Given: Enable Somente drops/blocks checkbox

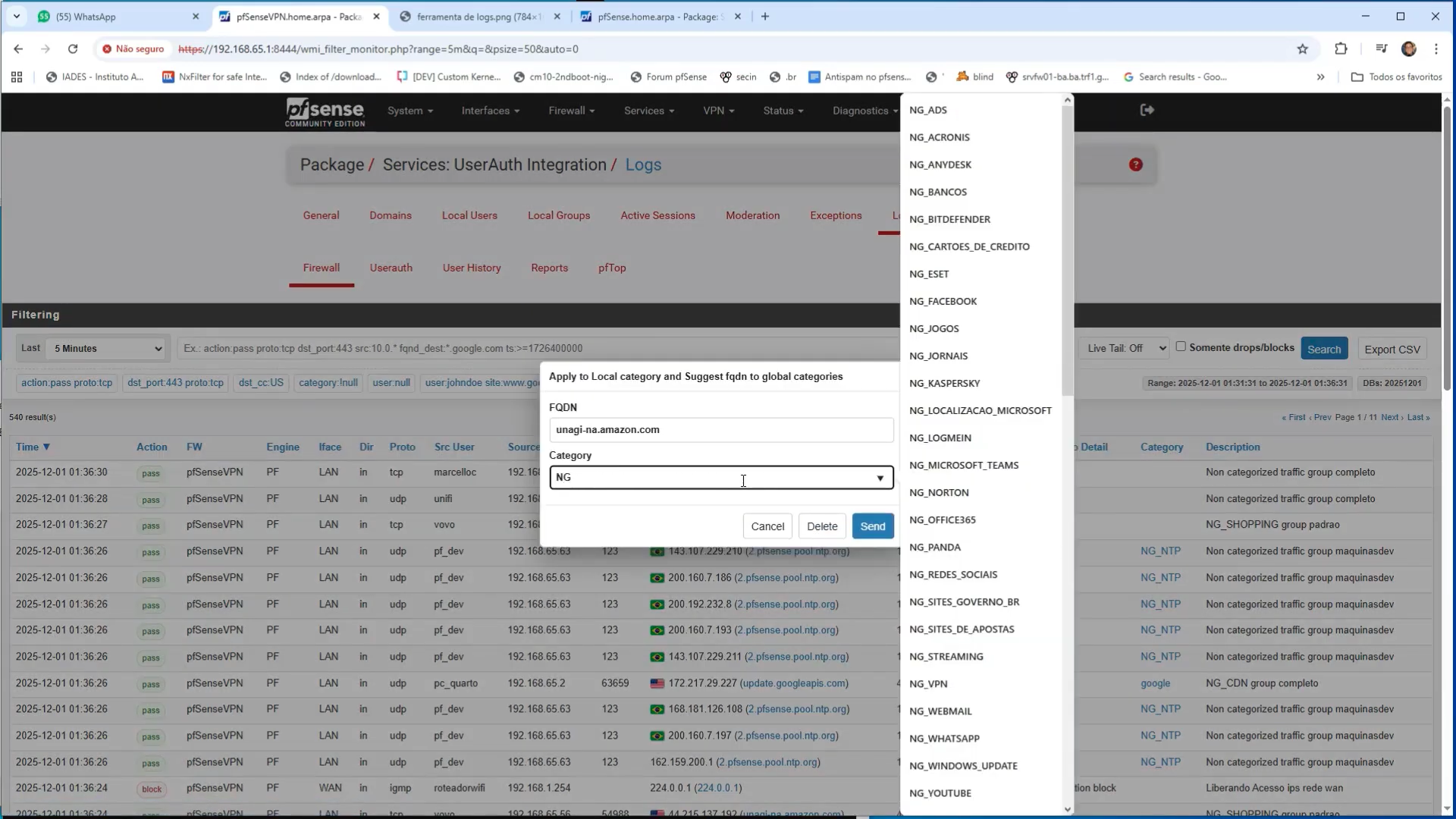Looking at the screenshot, I should 1181,347.
